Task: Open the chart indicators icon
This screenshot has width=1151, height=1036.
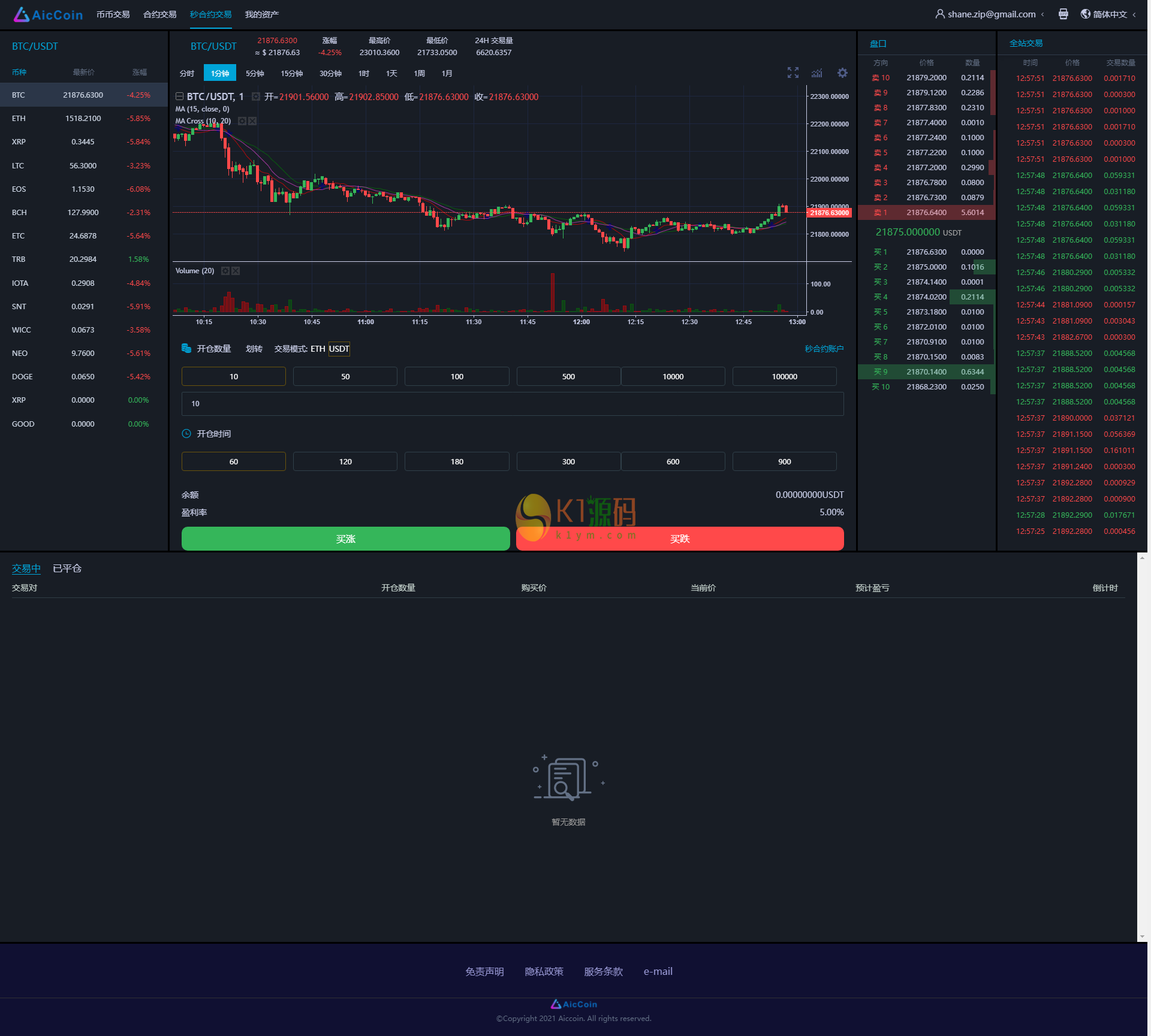Action: pos(817,73)
